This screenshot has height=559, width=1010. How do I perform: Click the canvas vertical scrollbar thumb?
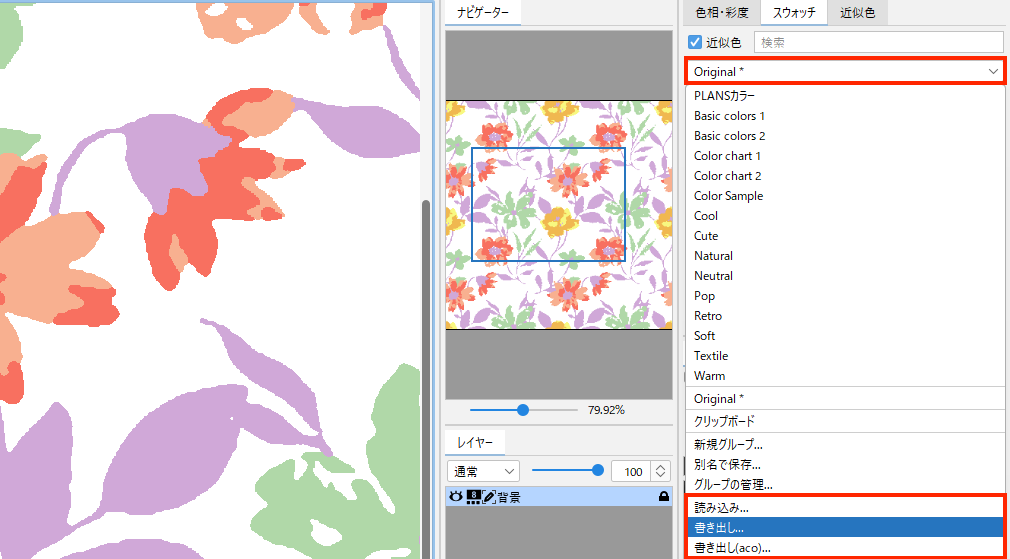[425, 379]
